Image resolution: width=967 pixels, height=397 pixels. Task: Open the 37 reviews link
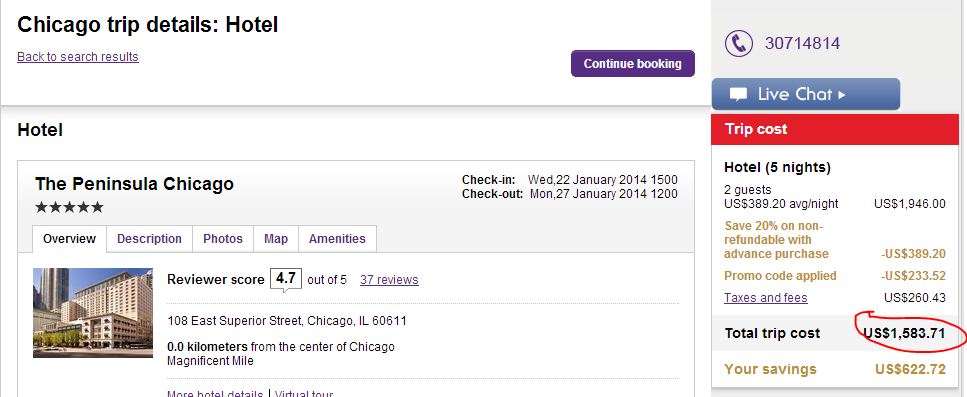click(389, 280)
